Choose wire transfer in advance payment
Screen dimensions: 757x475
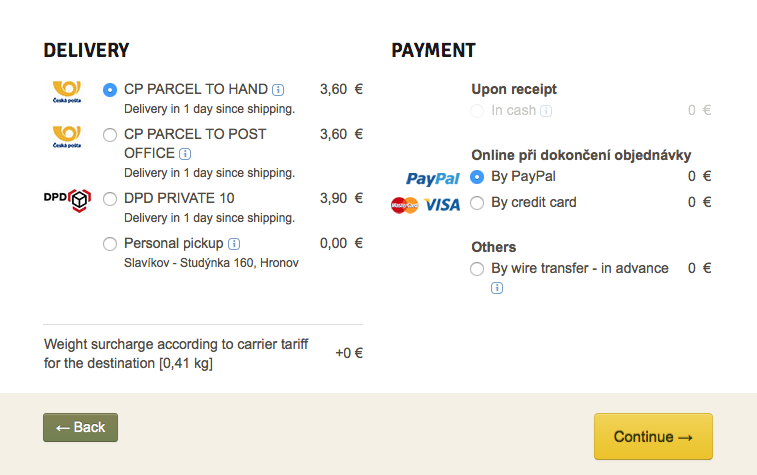(x=477, y=269)
